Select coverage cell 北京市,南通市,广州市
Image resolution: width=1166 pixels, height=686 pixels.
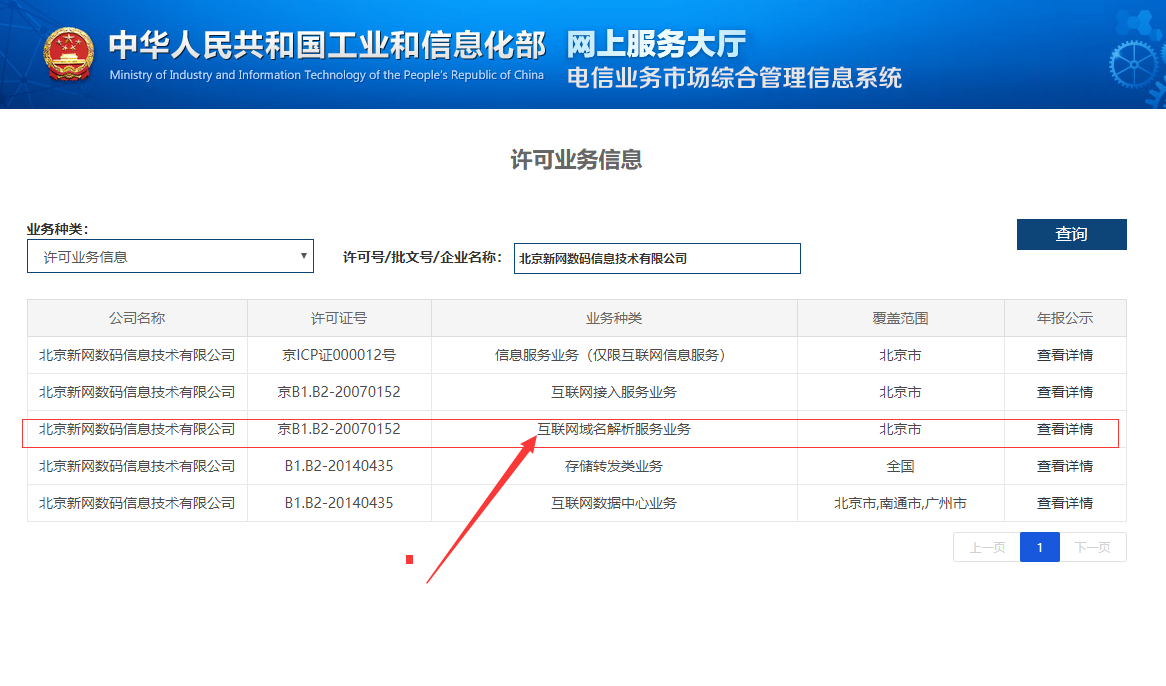click(901, 503)
